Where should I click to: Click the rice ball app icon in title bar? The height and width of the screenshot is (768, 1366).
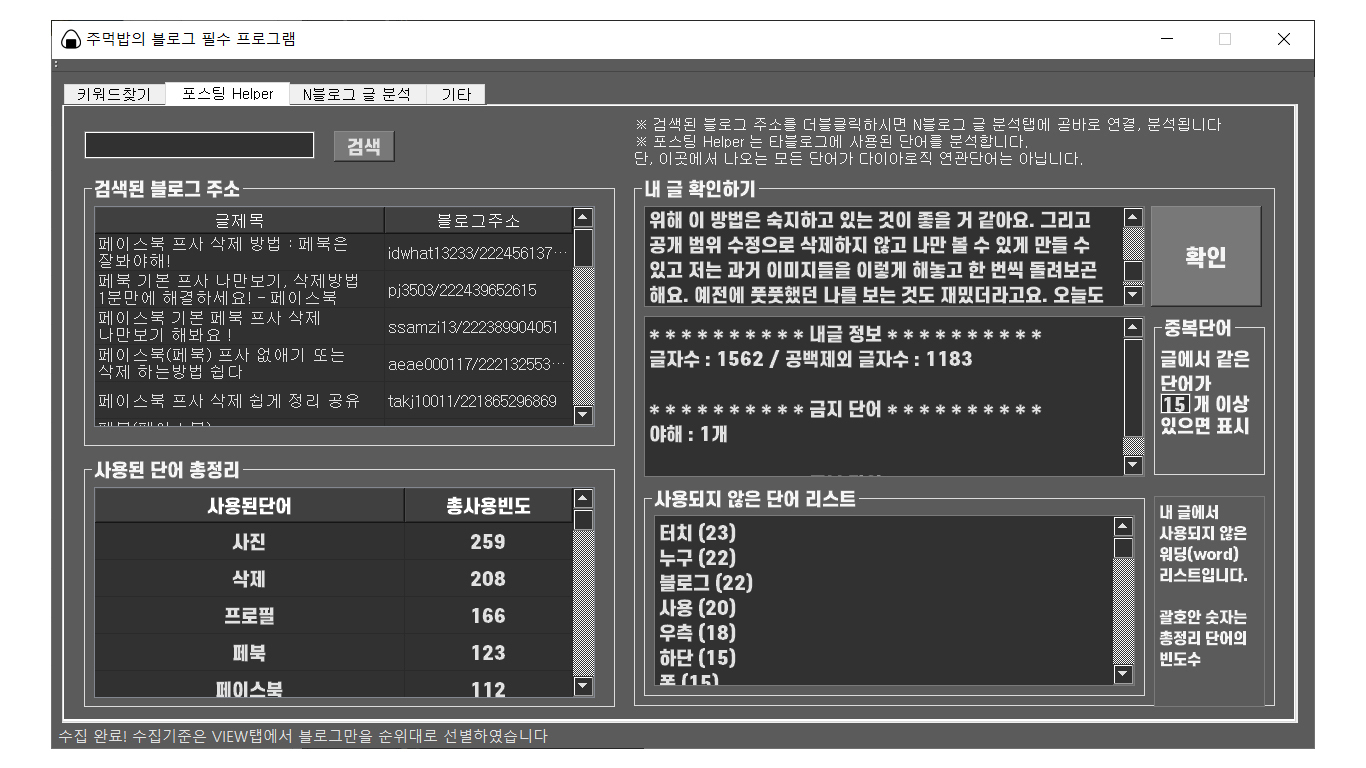point(71,40)
